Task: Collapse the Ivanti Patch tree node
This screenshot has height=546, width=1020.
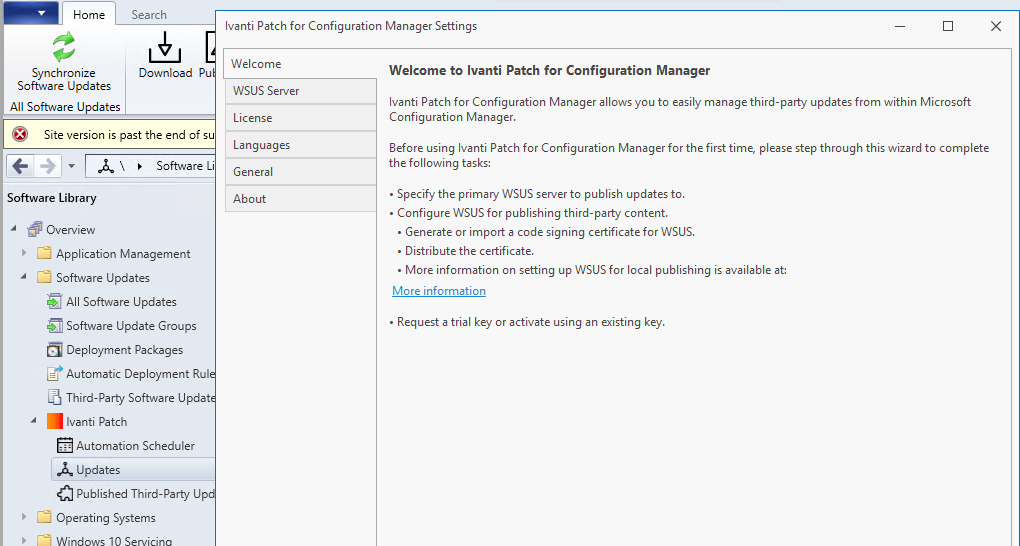Action: click(34, 422)
